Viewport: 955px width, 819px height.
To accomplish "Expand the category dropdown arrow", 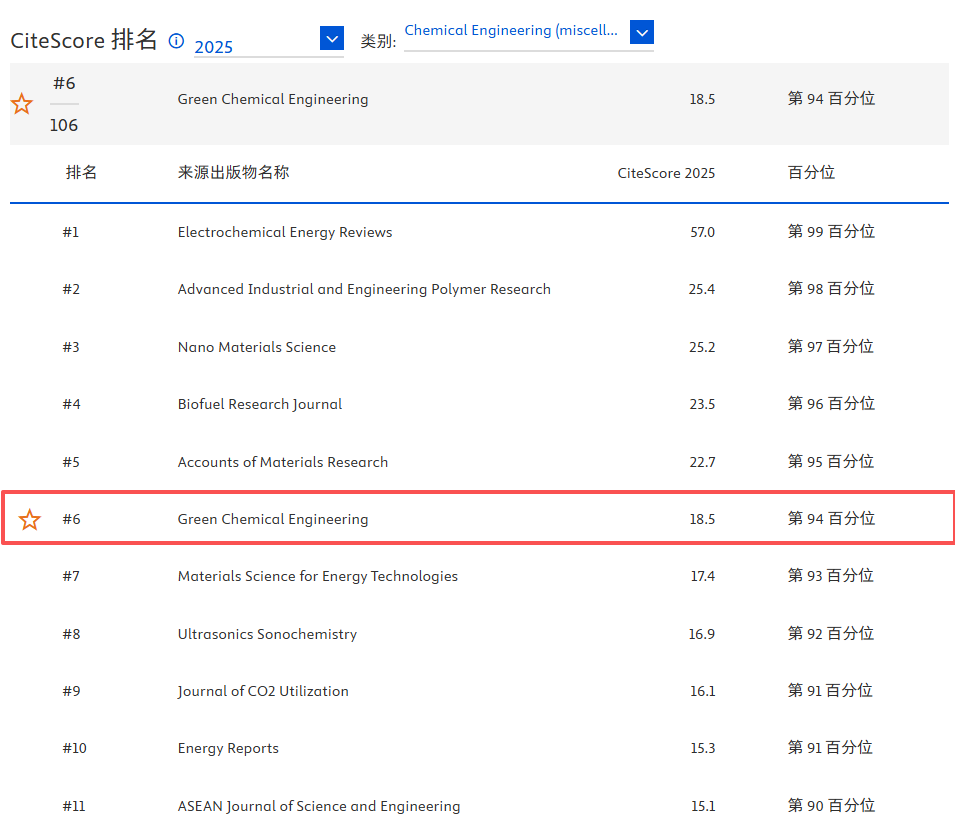I will [642, 32].
